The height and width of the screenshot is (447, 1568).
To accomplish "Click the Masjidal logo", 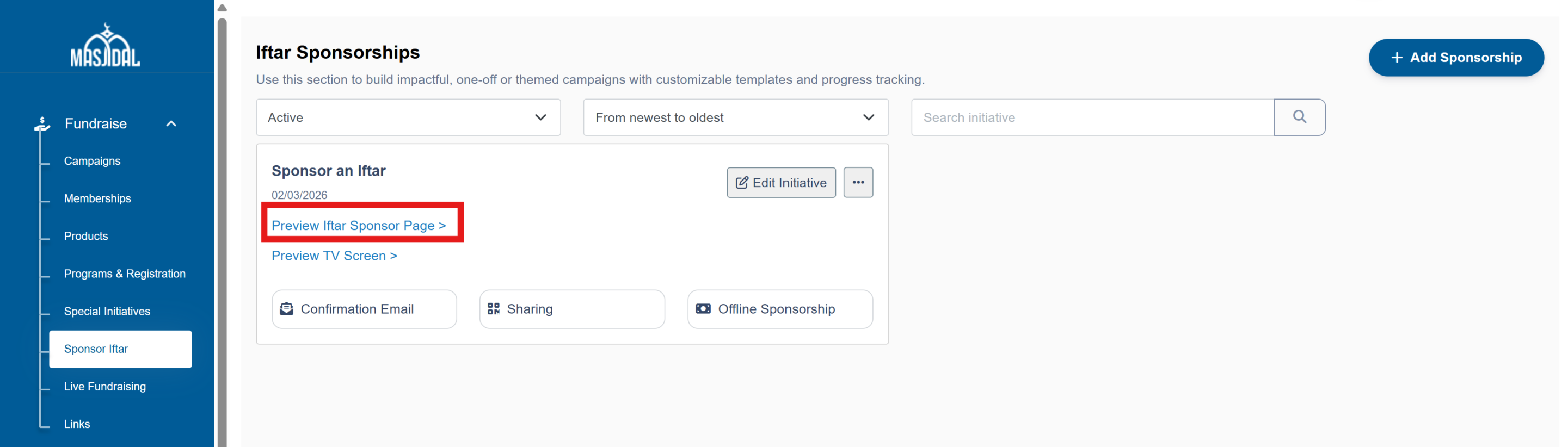I will tap(105, 46).
